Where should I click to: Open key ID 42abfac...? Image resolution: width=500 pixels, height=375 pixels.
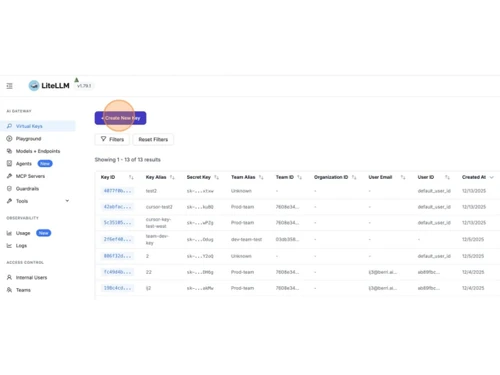point(117,207)
